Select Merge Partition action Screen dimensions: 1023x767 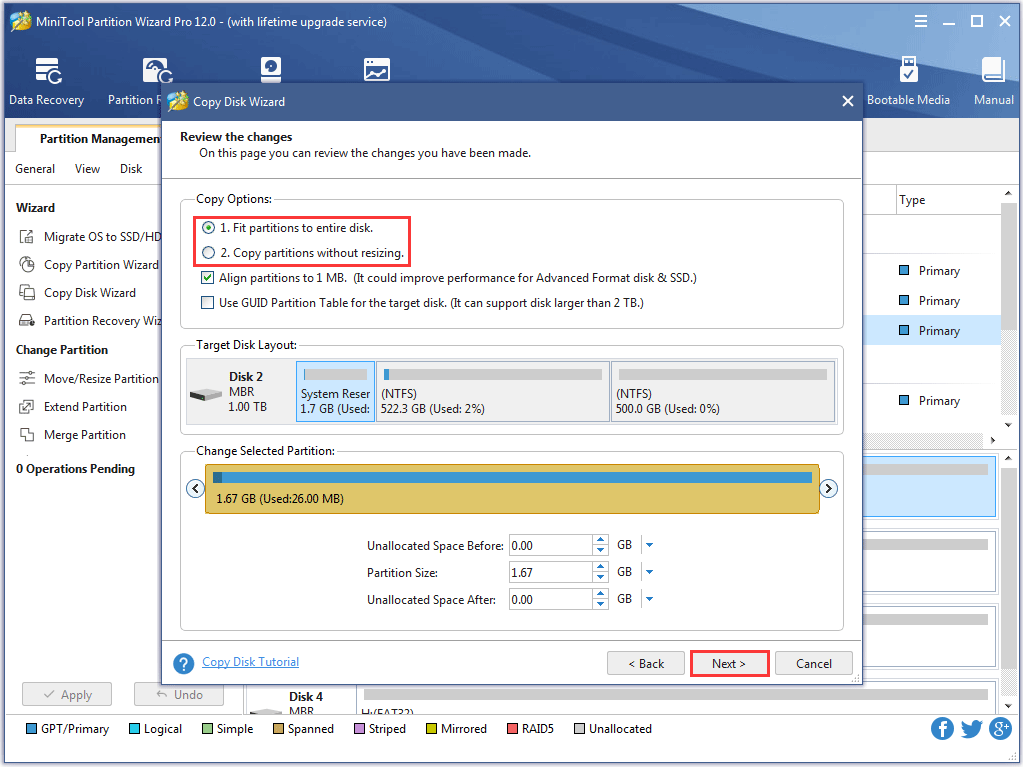[72, 435]
